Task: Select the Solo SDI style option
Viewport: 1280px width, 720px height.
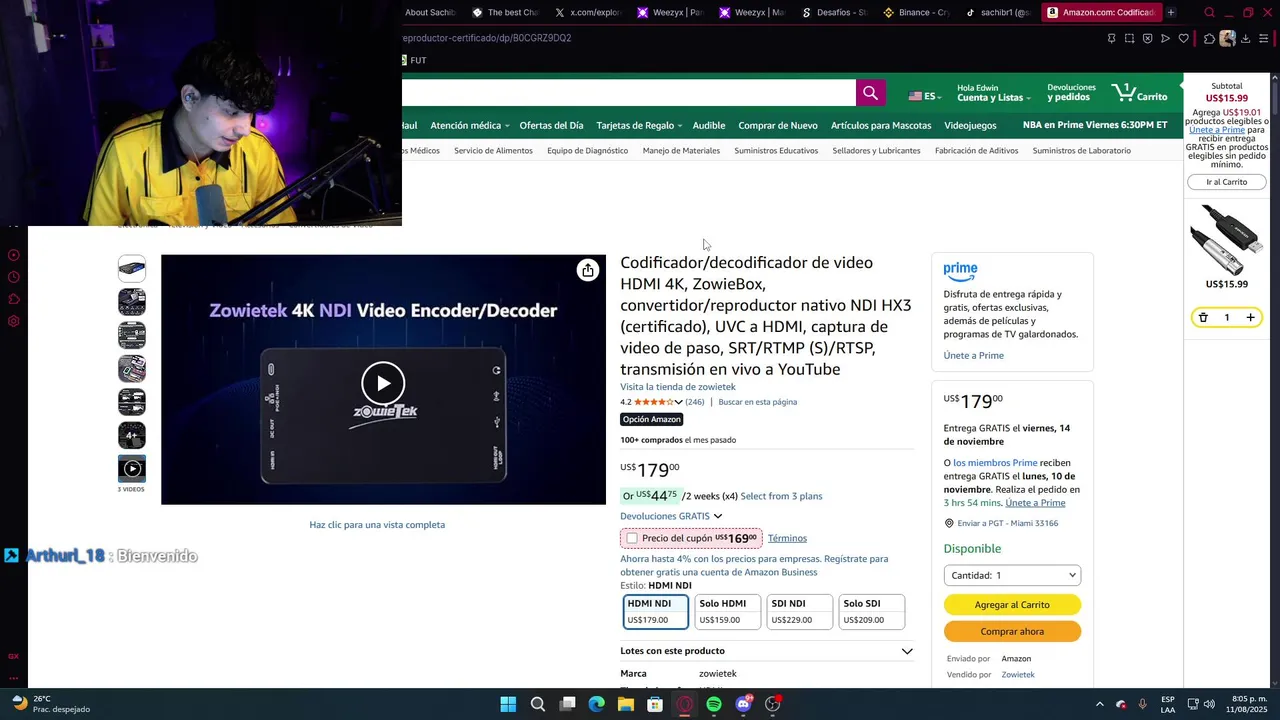Action: [x=872, y=611]
